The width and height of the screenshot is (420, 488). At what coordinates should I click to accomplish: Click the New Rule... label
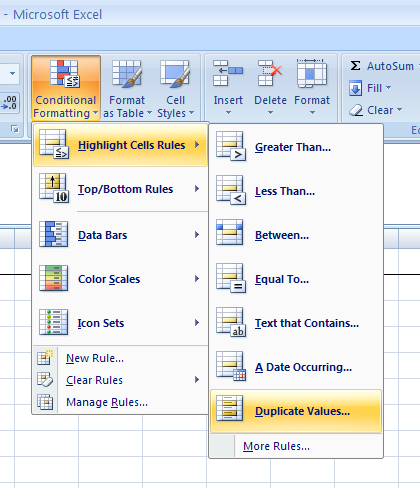click(95, 358)
